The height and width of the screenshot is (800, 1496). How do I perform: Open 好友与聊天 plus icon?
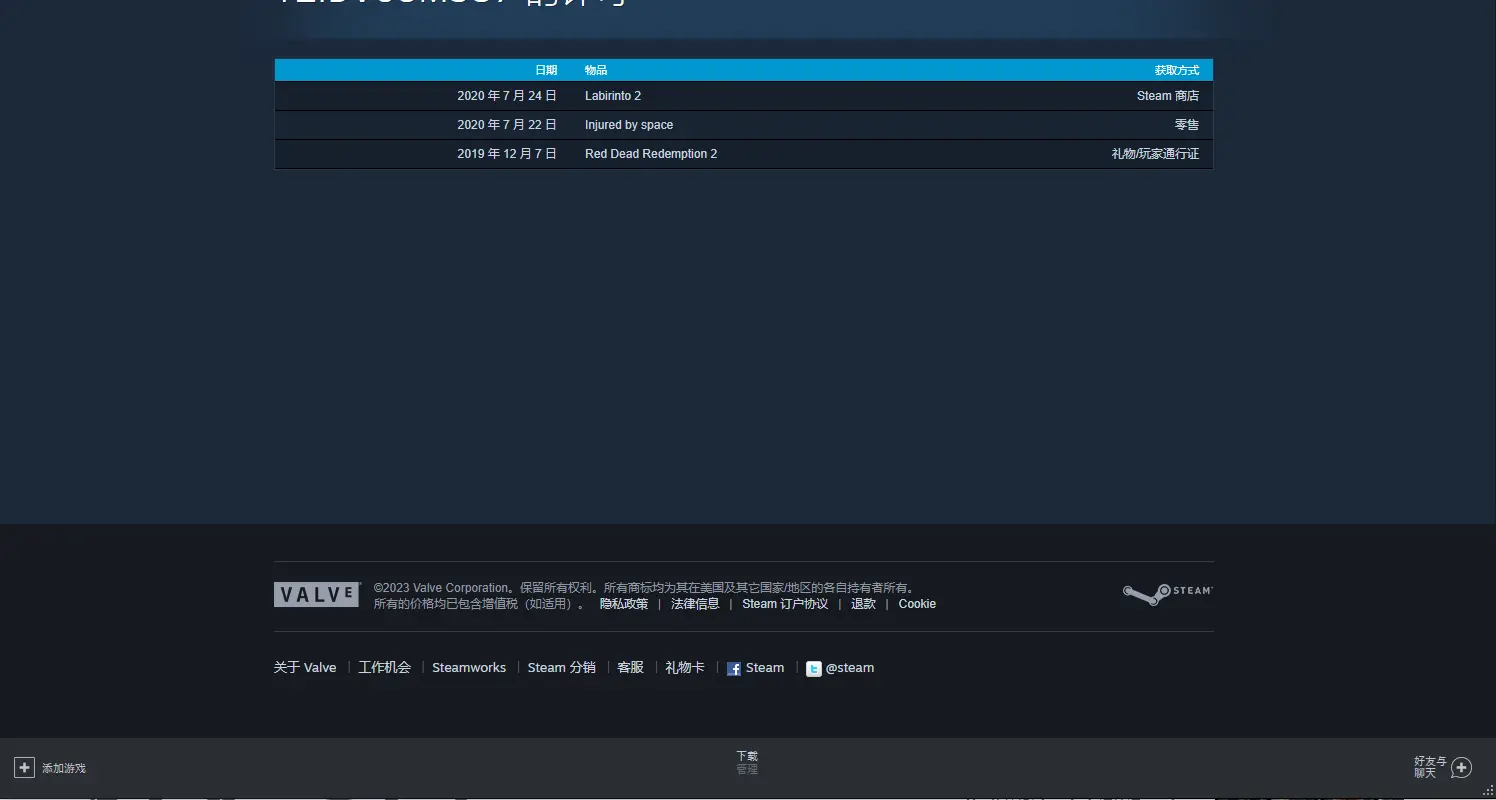(1461, 767)
